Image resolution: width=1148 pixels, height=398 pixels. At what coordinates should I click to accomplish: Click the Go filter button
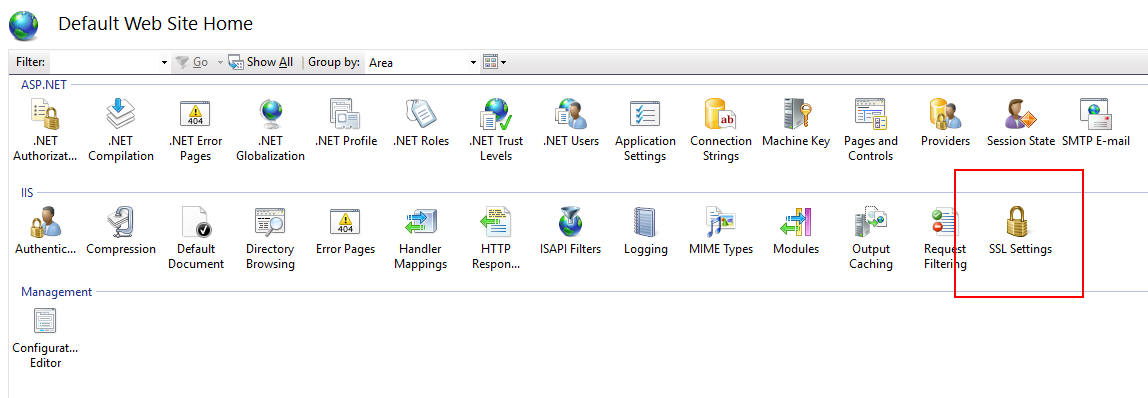point(193,62)
